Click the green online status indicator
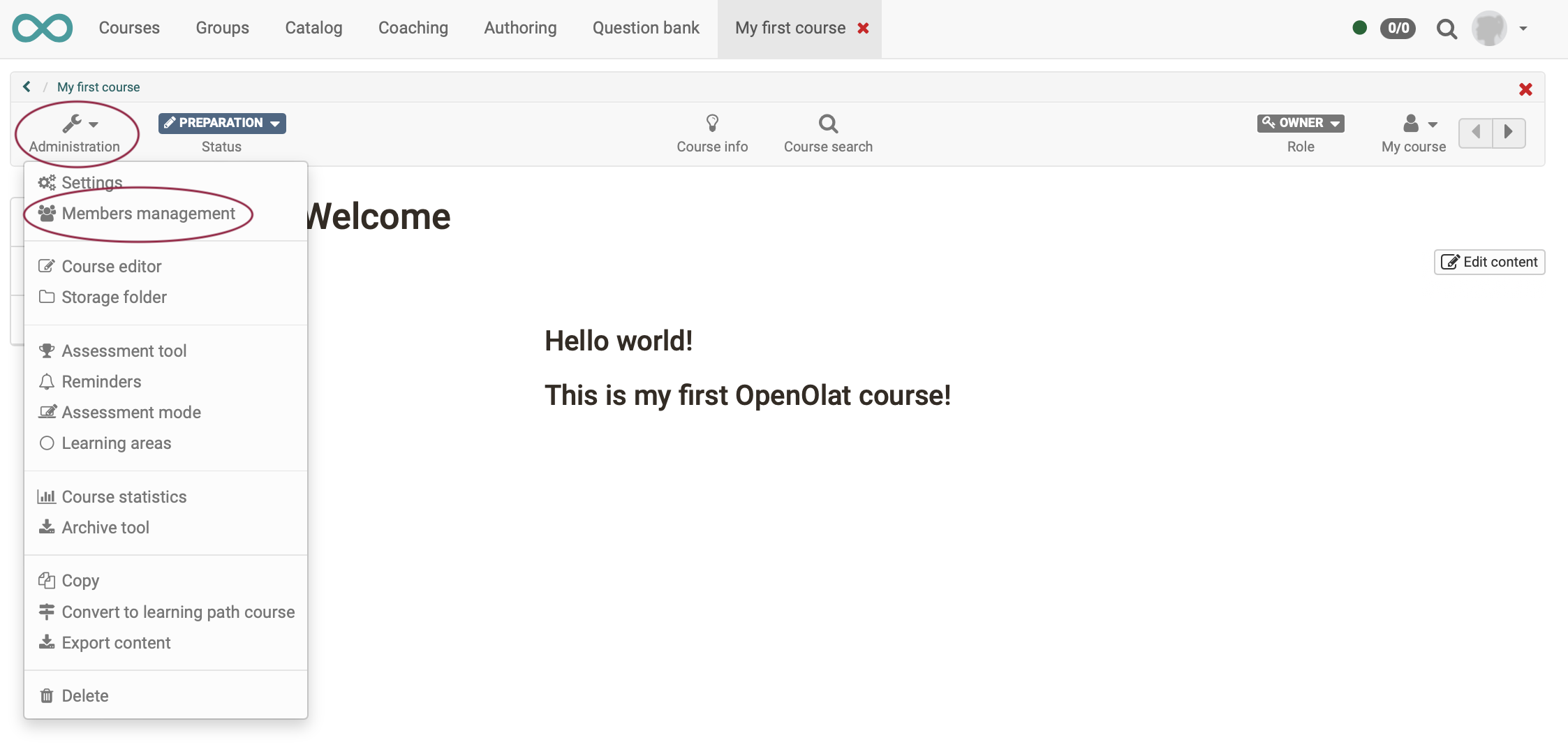1568x754 pixels. [1359, 28]
